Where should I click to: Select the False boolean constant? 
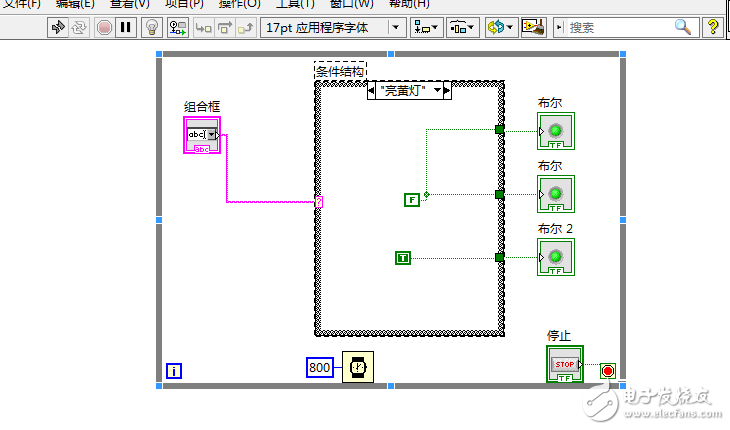412,200
